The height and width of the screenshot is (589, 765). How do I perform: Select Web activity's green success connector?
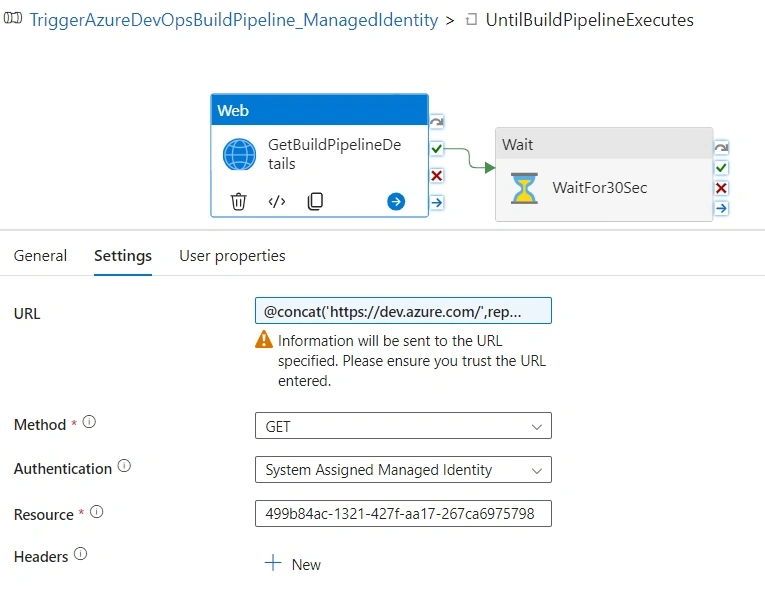pos(437,148)
